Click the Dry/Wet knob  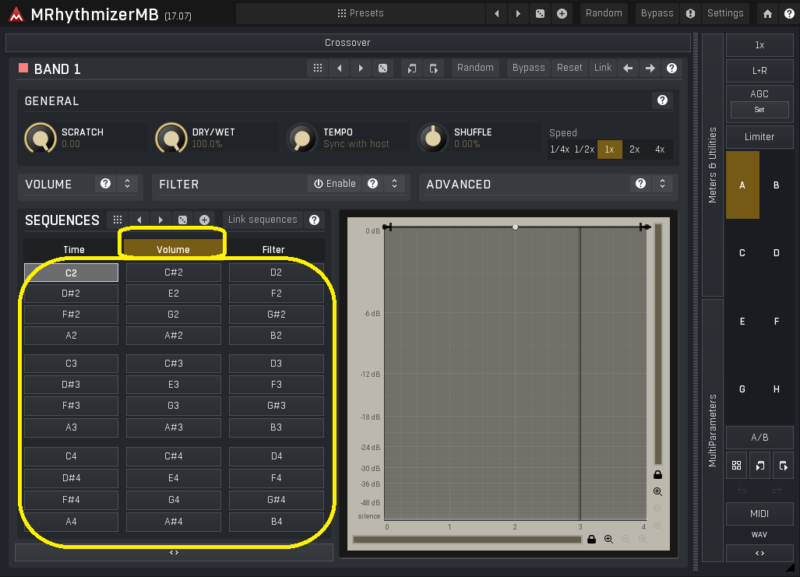(171, 137)
